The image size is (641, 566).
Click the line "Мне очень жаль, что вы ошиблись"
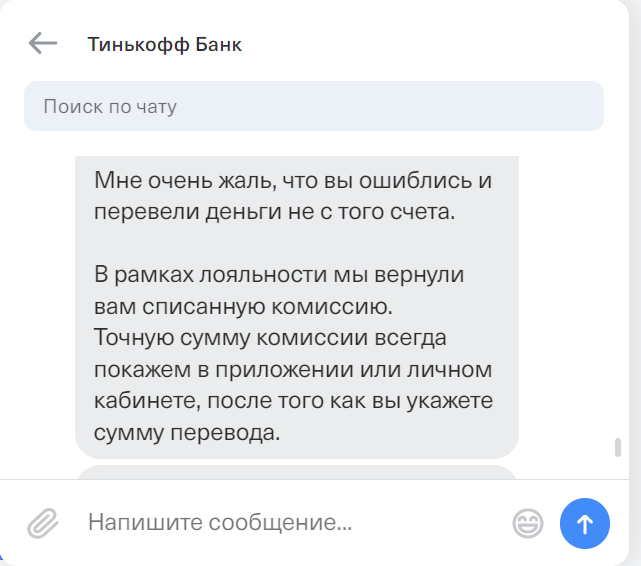pos(293,181)
